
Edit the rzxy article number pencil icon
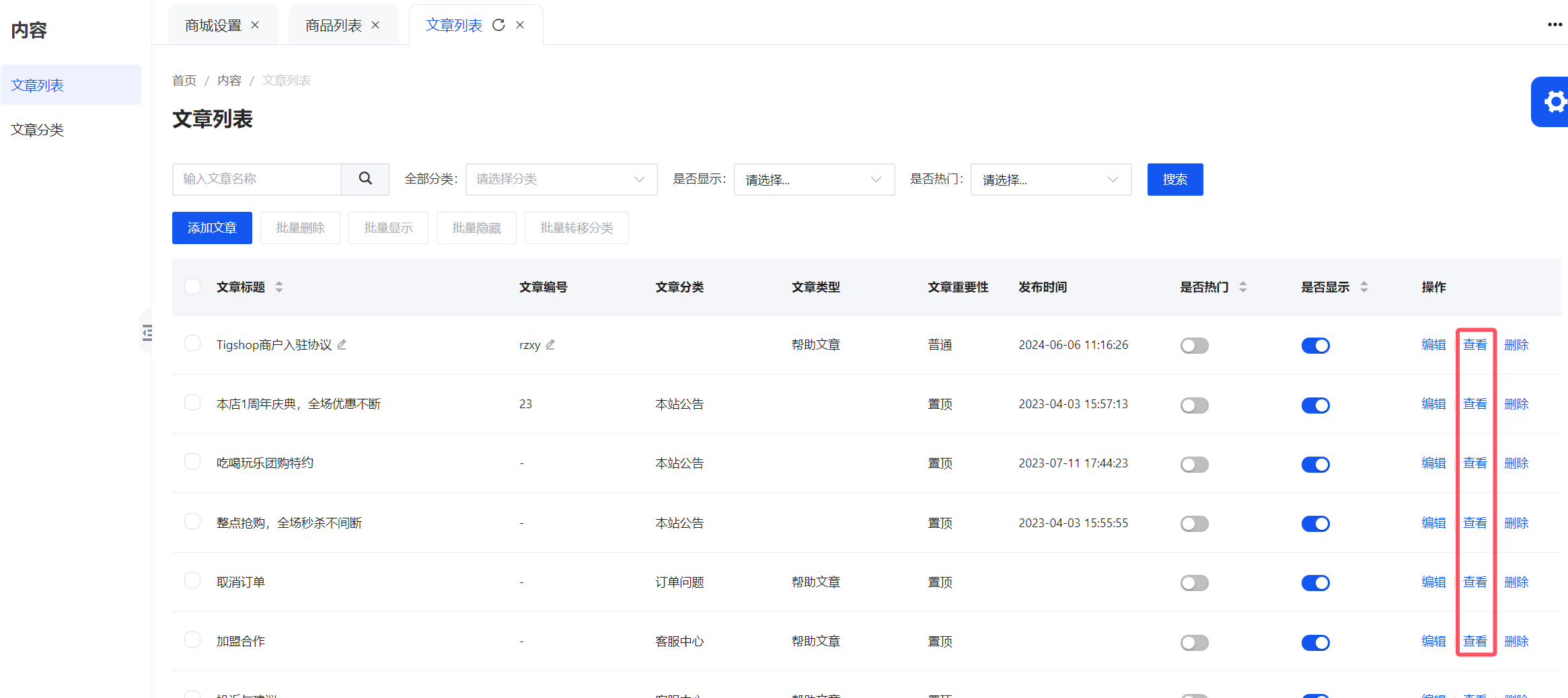550,344
